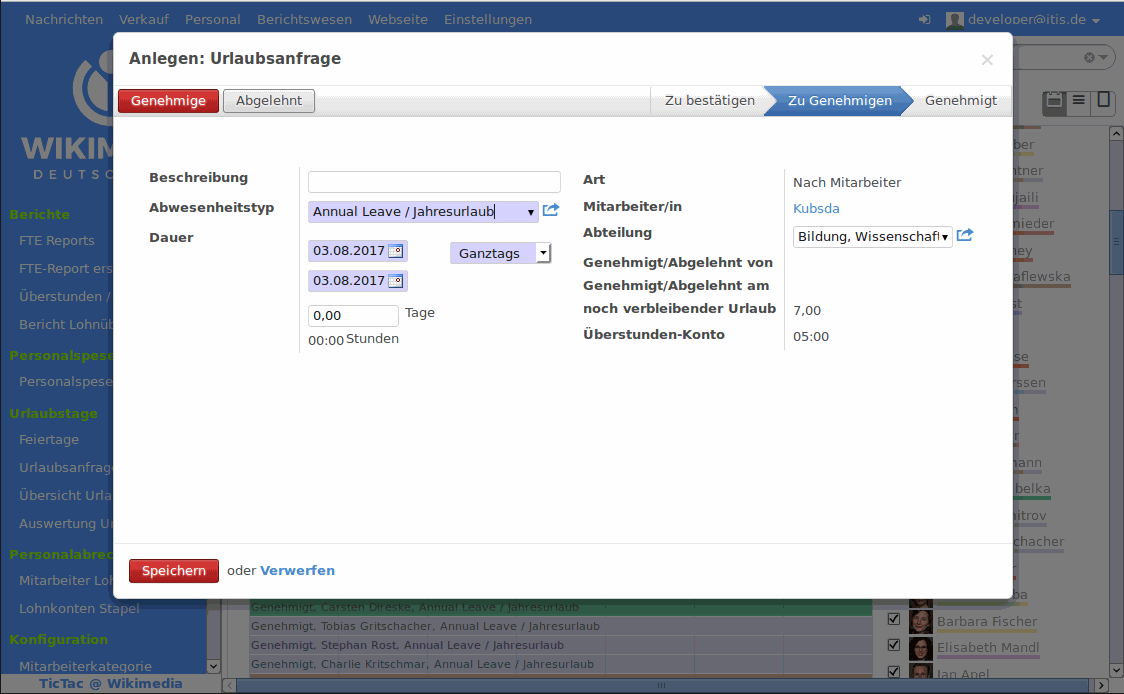1124x694 pixels.
Task: Switch to calendar view icon
Action: tap(1053, 101)
